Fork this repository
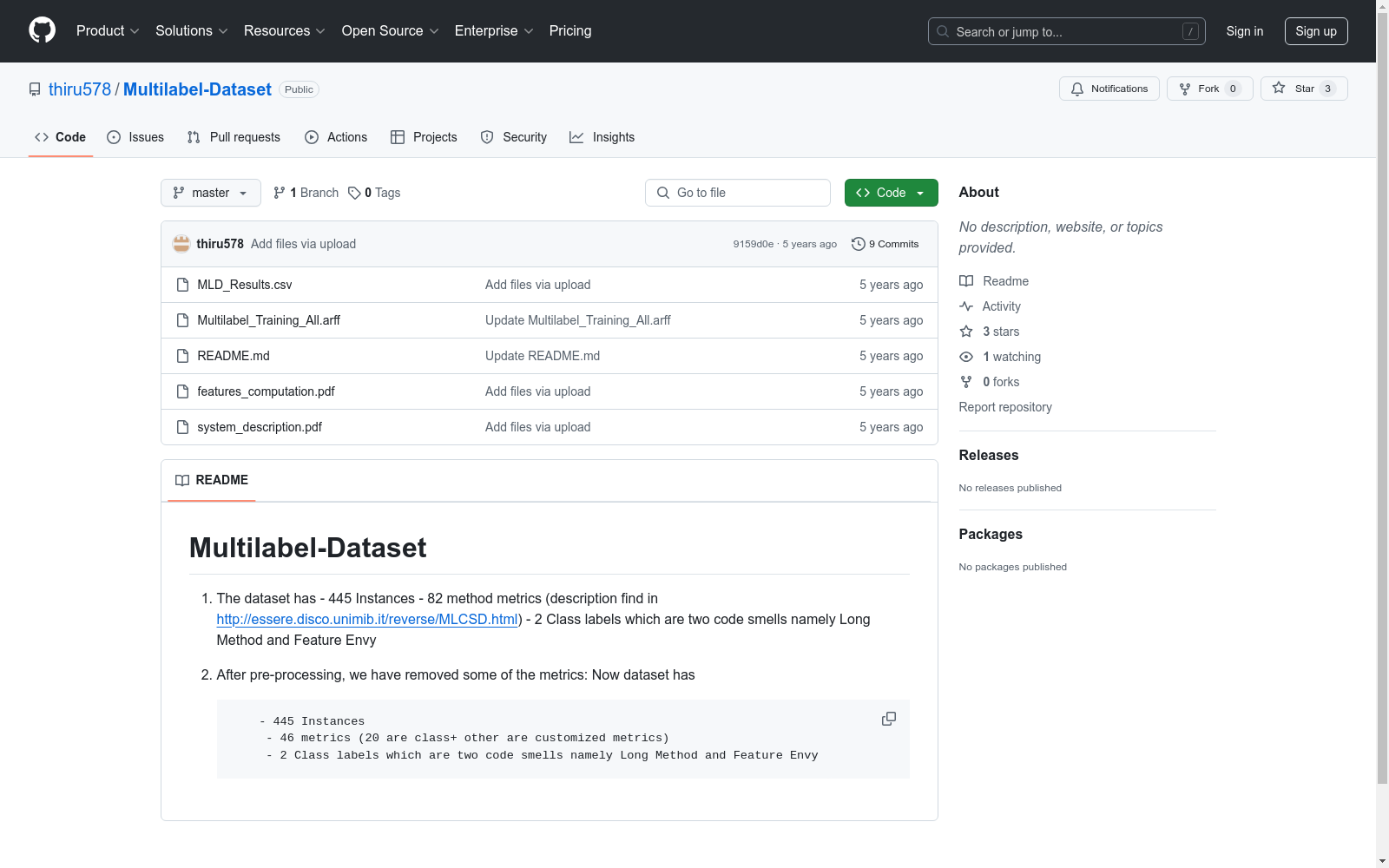1389x868 pixels. tap(1210, 89)
